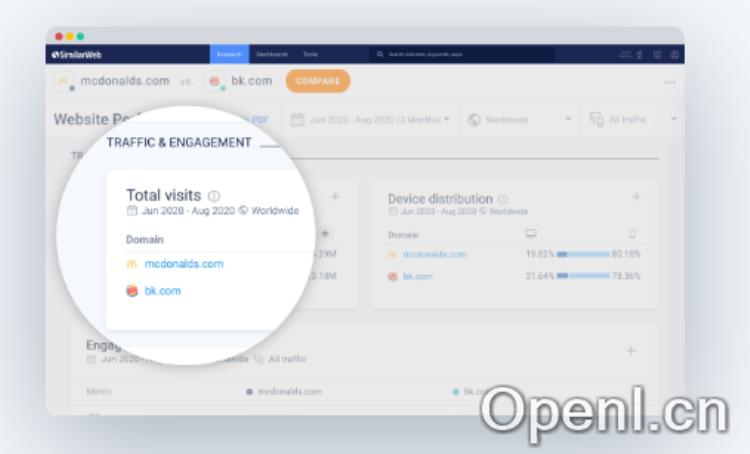Screen dimensions: 750x454
Task: Open the Tools tab
Action: [x=310, y=55]
